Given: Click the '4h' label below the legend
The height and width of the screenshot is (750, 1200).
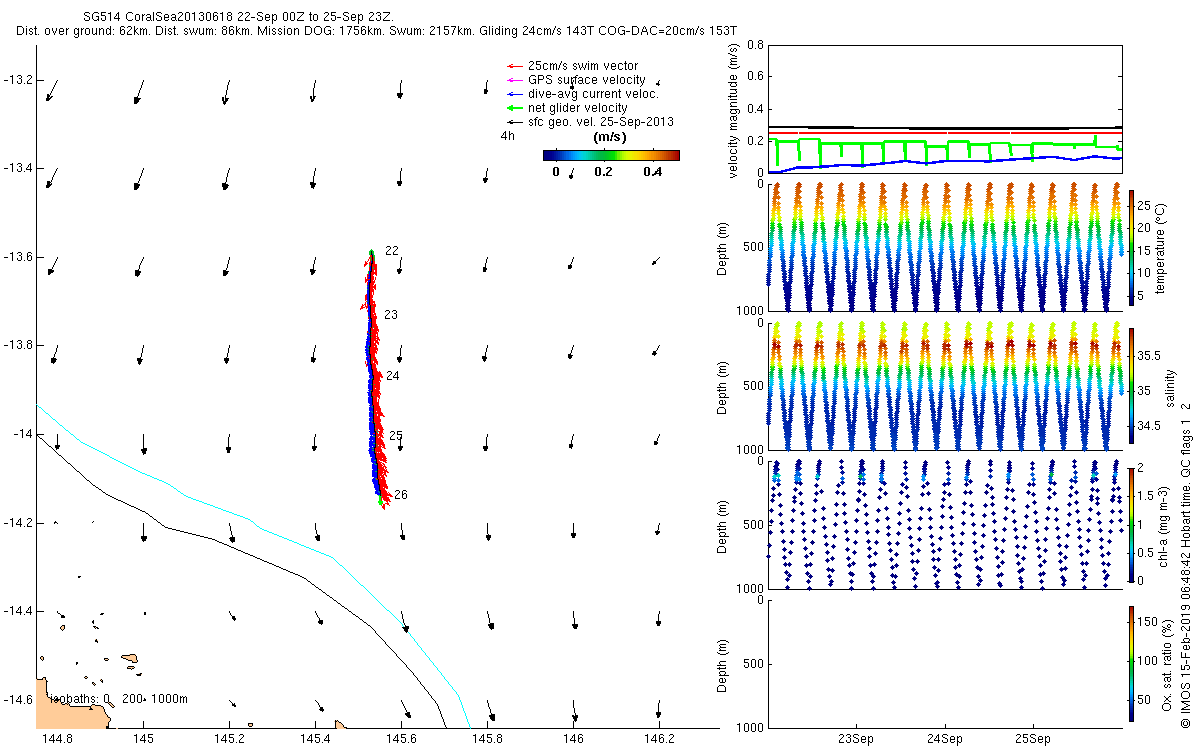Looking at the screenshot, I should click(508, 136).
